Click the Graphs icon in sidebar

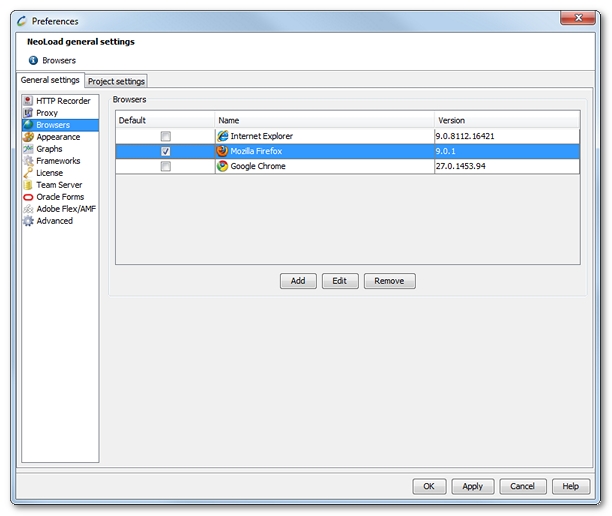[x=28, y=149]
